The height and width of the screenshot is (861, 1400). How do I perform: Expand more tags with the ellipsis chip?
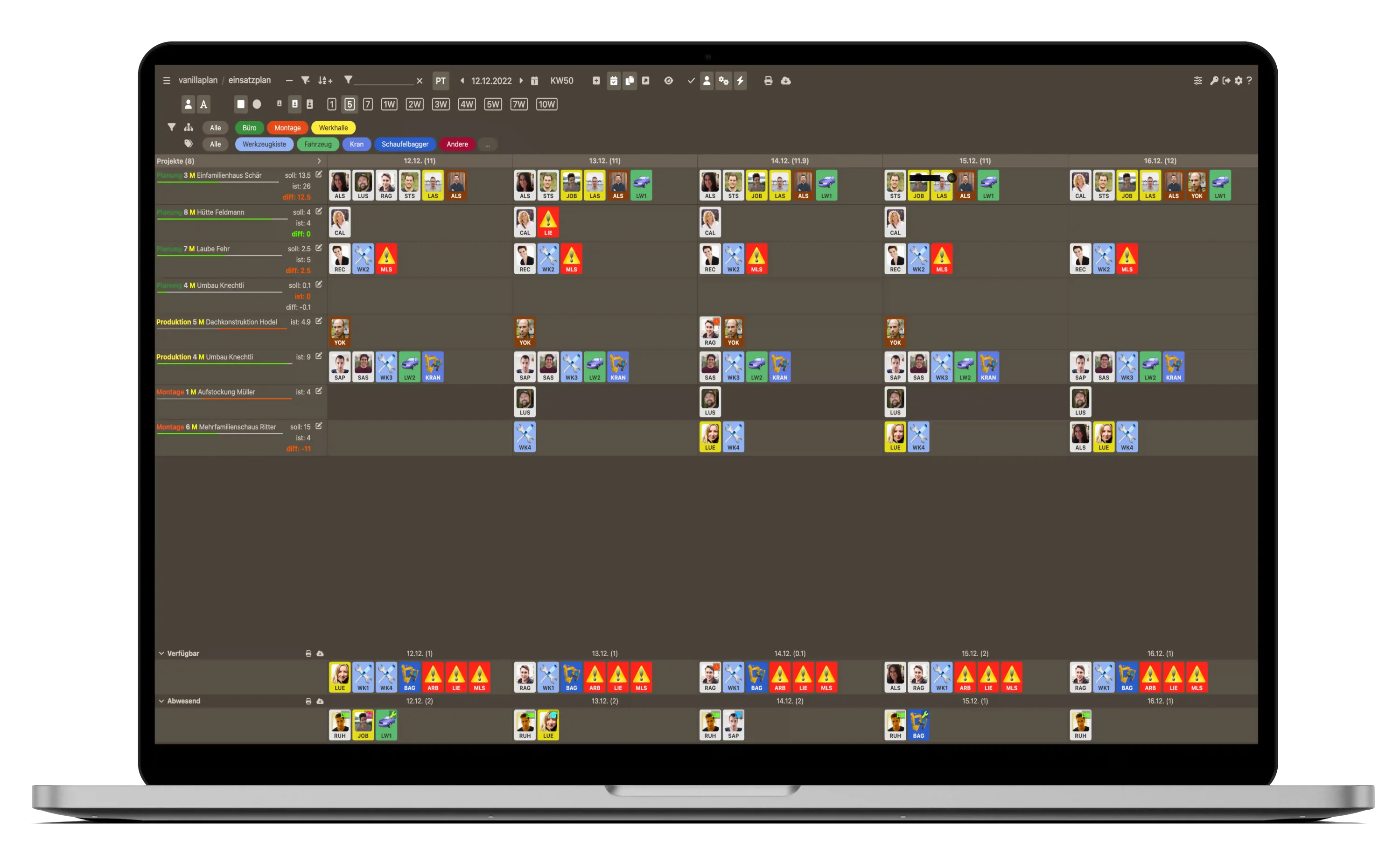(488, 144)
